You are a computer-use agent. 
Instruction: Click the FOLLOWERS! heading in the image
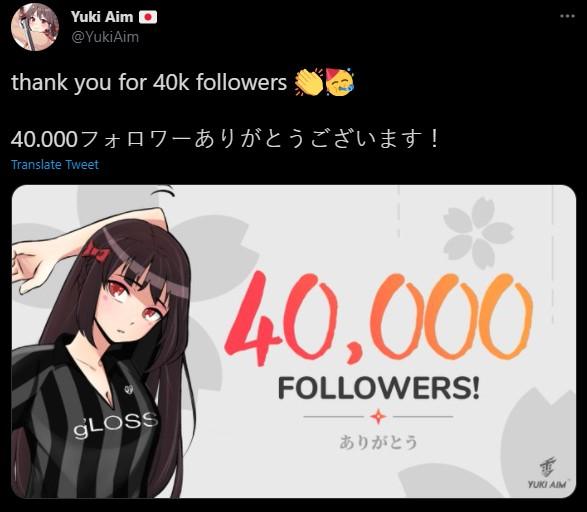[378, 388]
